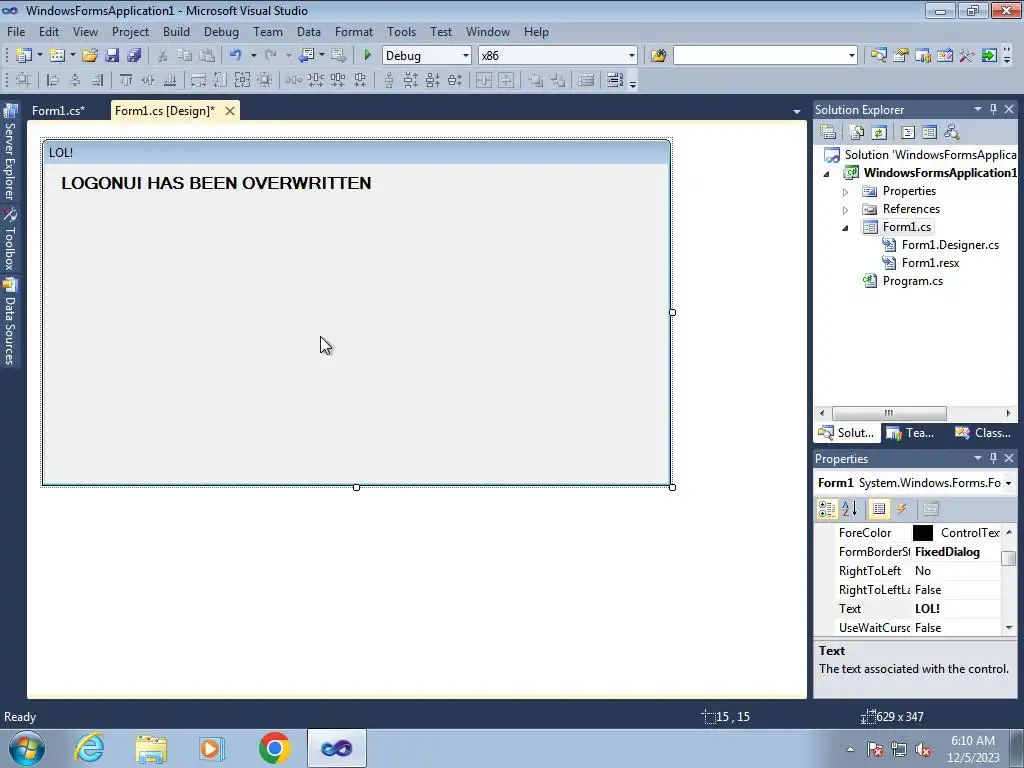The image size is (1024, 768).
Task: Click Solution Explorer's Properties icon
Action: click(828, 133)
